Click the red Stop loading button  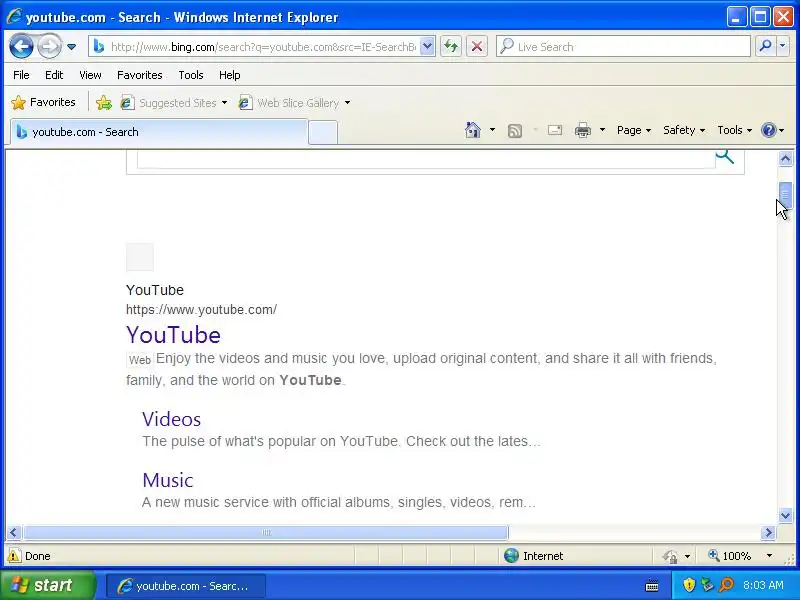click(477, 46)
